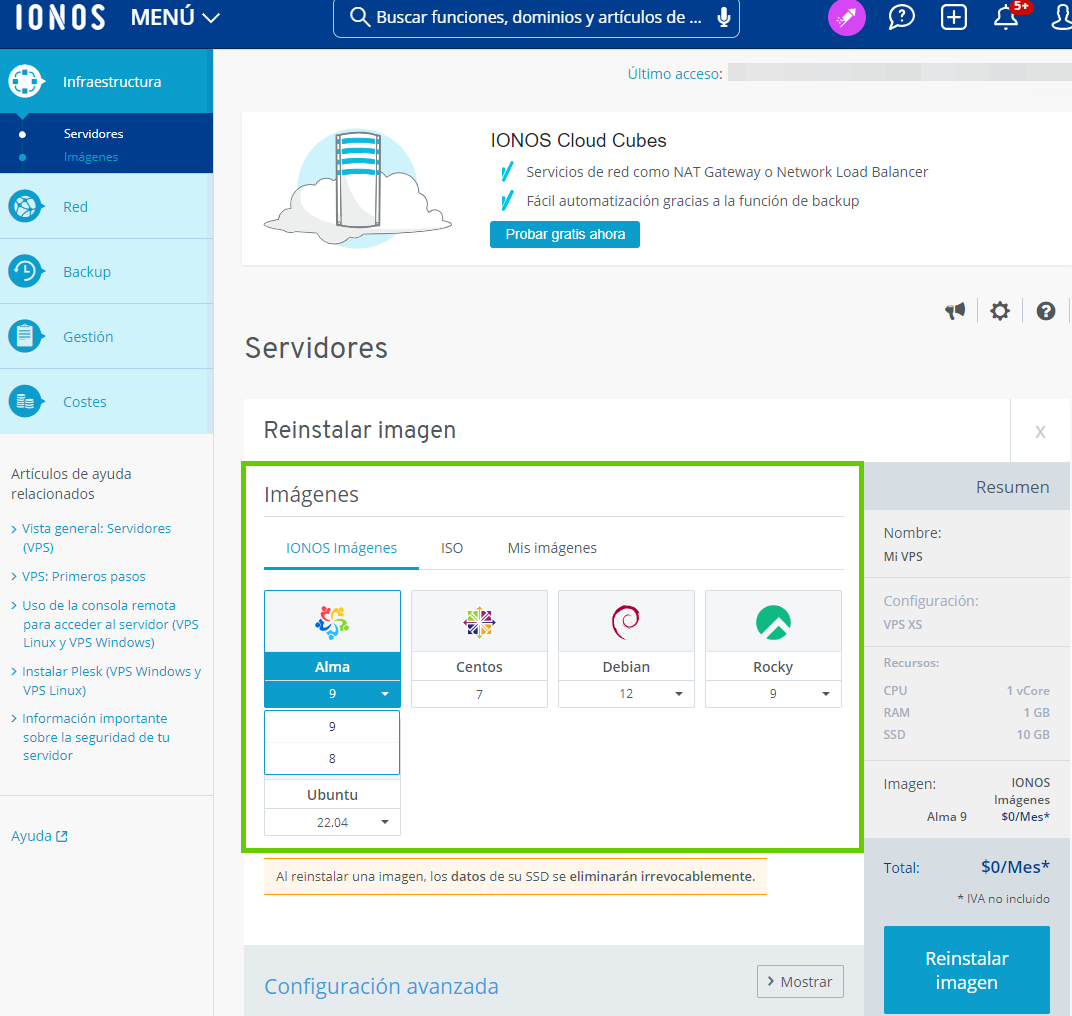Open 'Instalar Plesk' help link
This screenshot has height=1016, width=1072.
[x=111, y=681]
